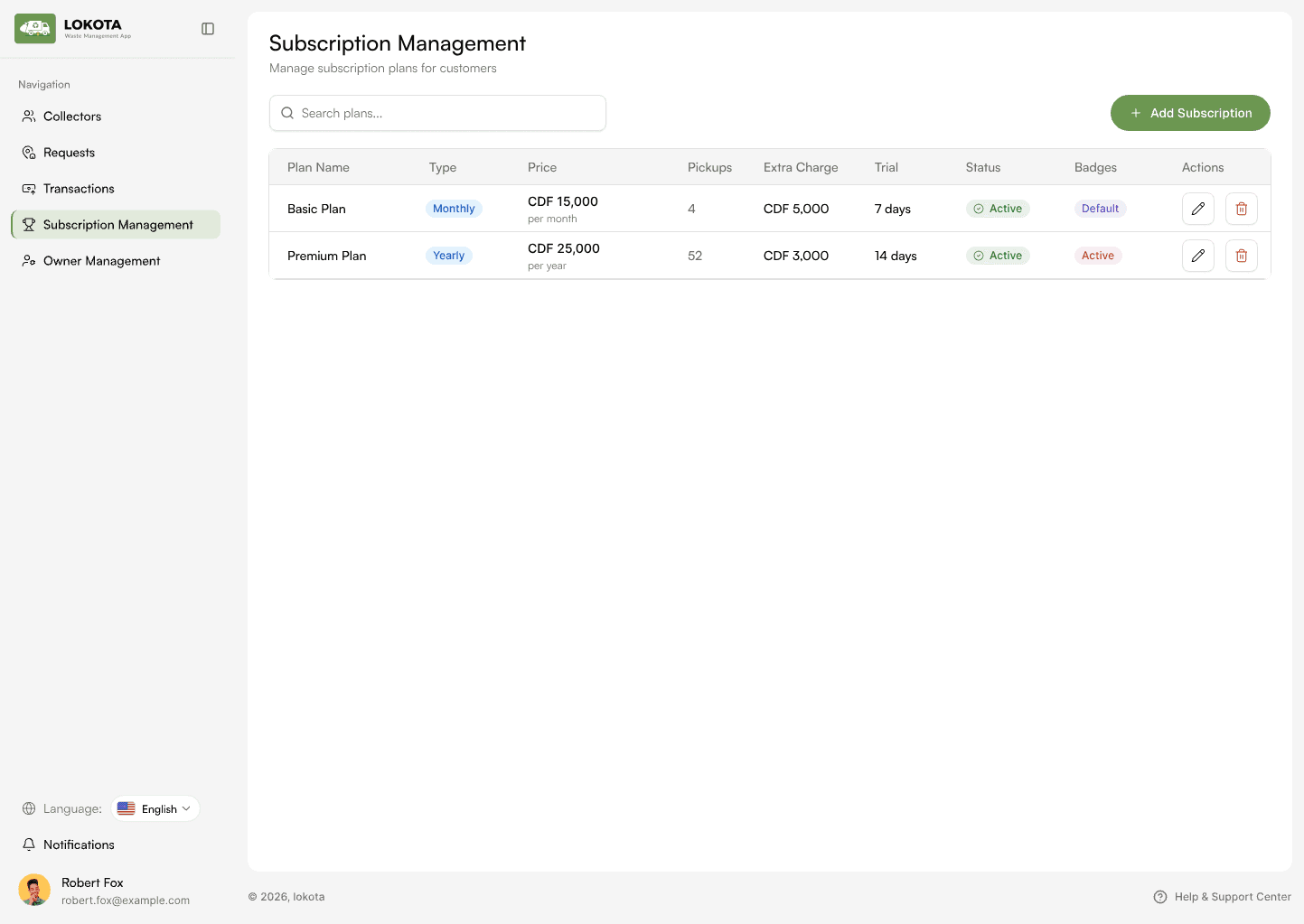Viewport: 1304px width, 924px height.
Task: Delete the Premium Plan with trash icon
Action: (x=1242, y=256)
